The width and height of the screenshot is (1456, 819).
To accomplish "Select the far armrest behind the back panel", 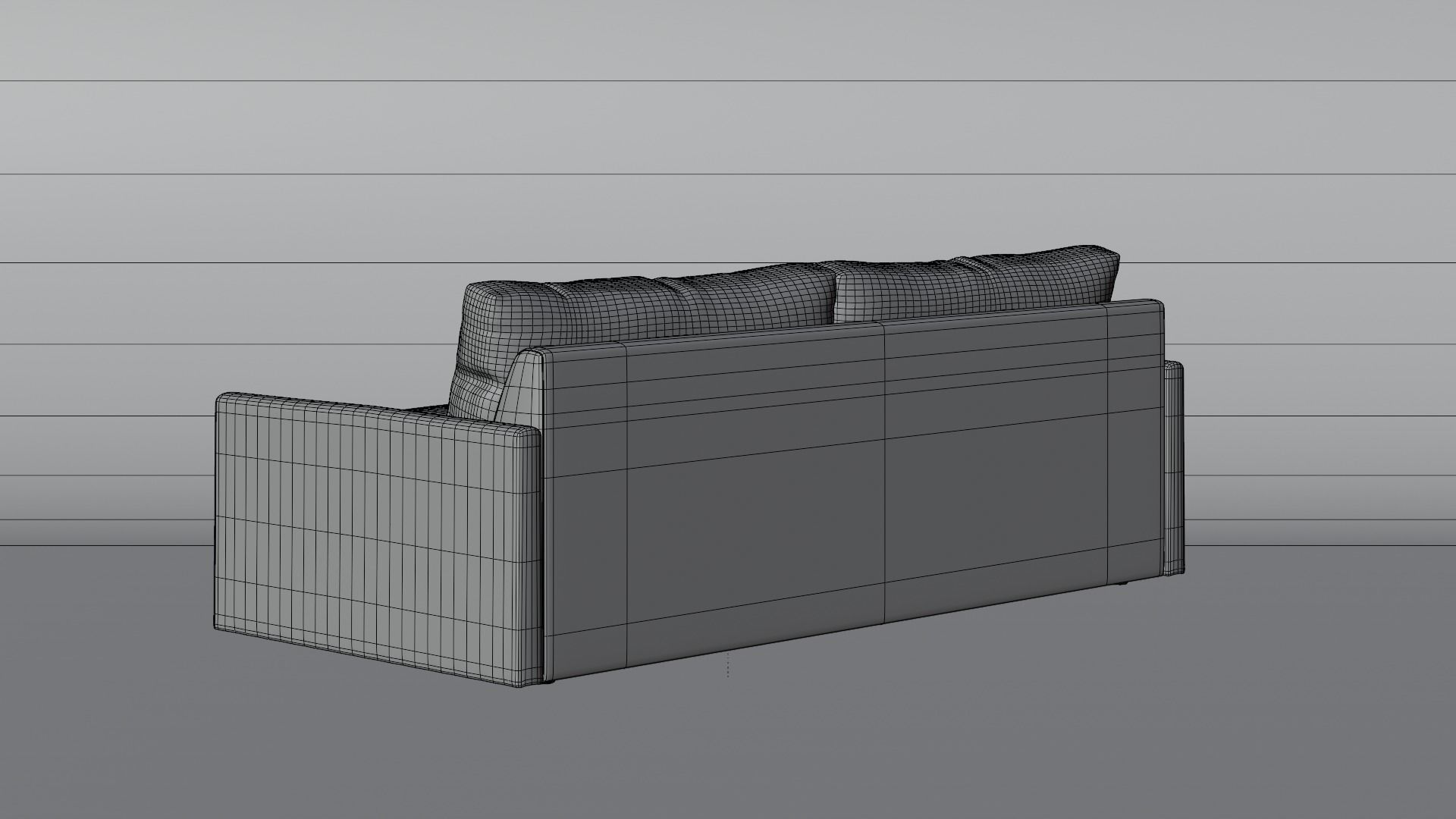I will tap(1173, 468).
